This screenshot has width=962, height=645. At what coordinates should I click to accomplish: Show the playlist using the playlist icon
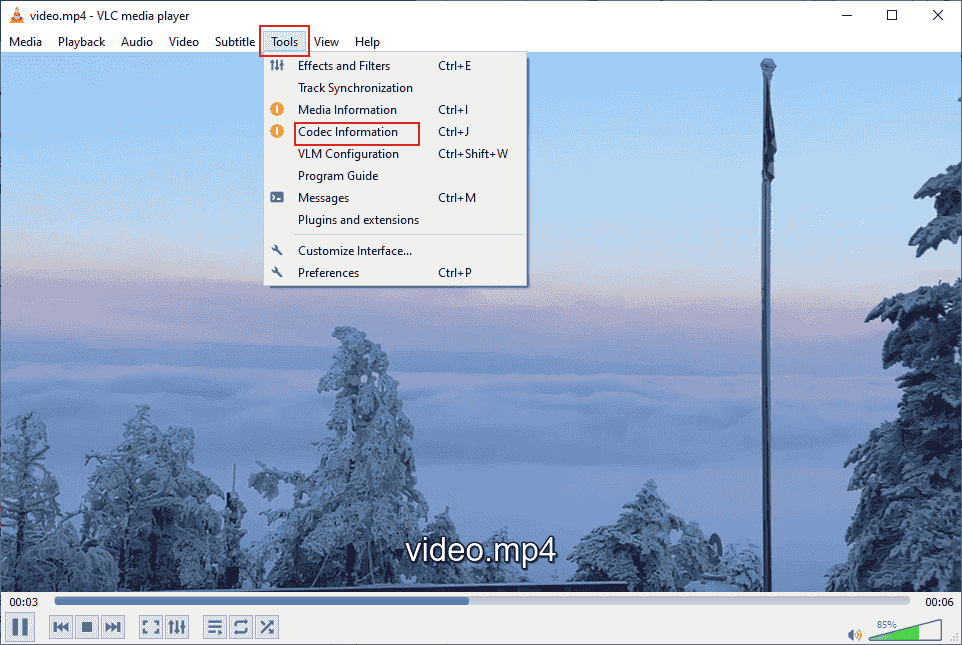pos(214,627)
